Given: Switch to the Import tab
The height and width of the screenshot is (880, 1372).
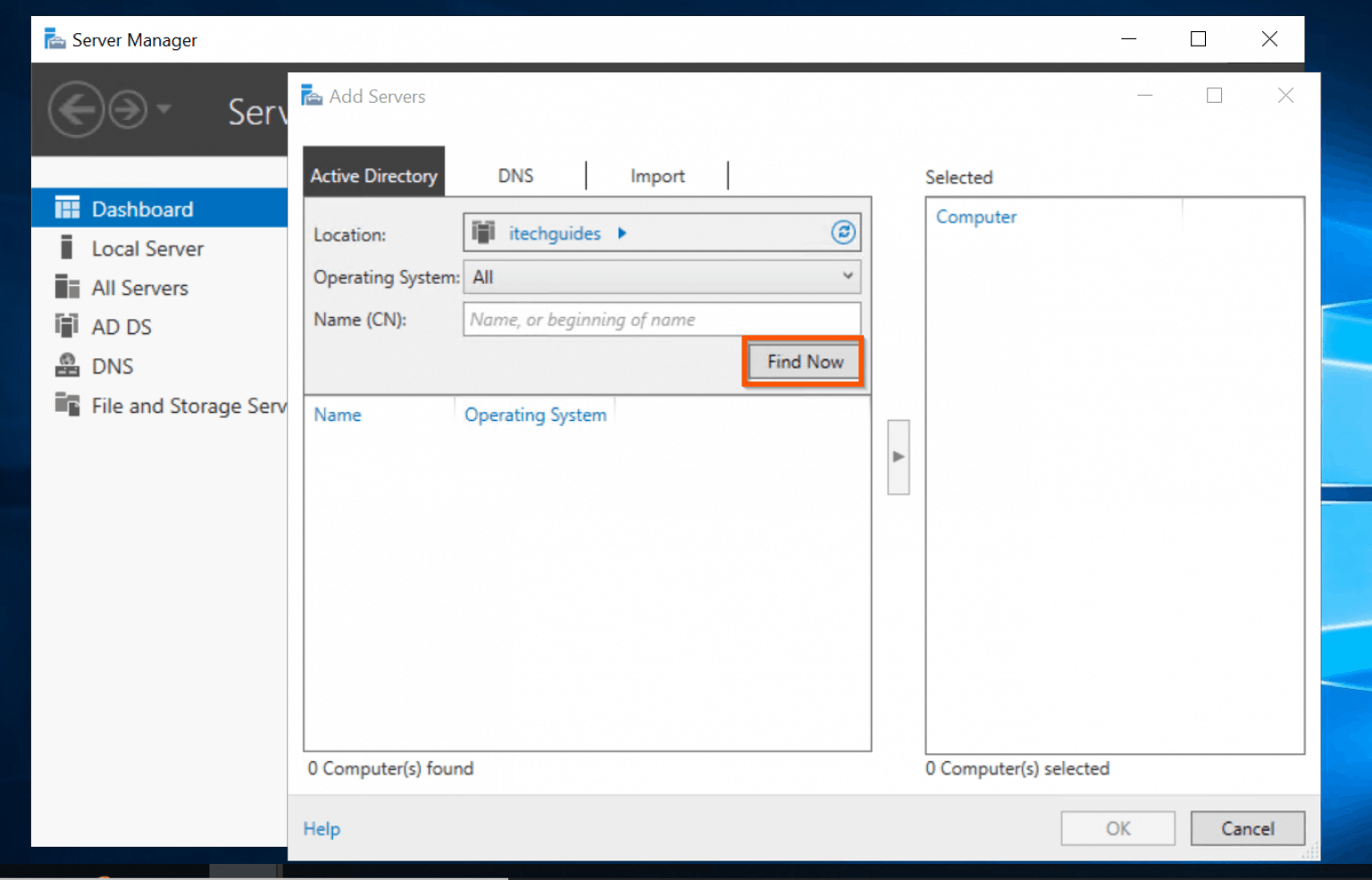Looking at the screenshot, I should (657, 175).
